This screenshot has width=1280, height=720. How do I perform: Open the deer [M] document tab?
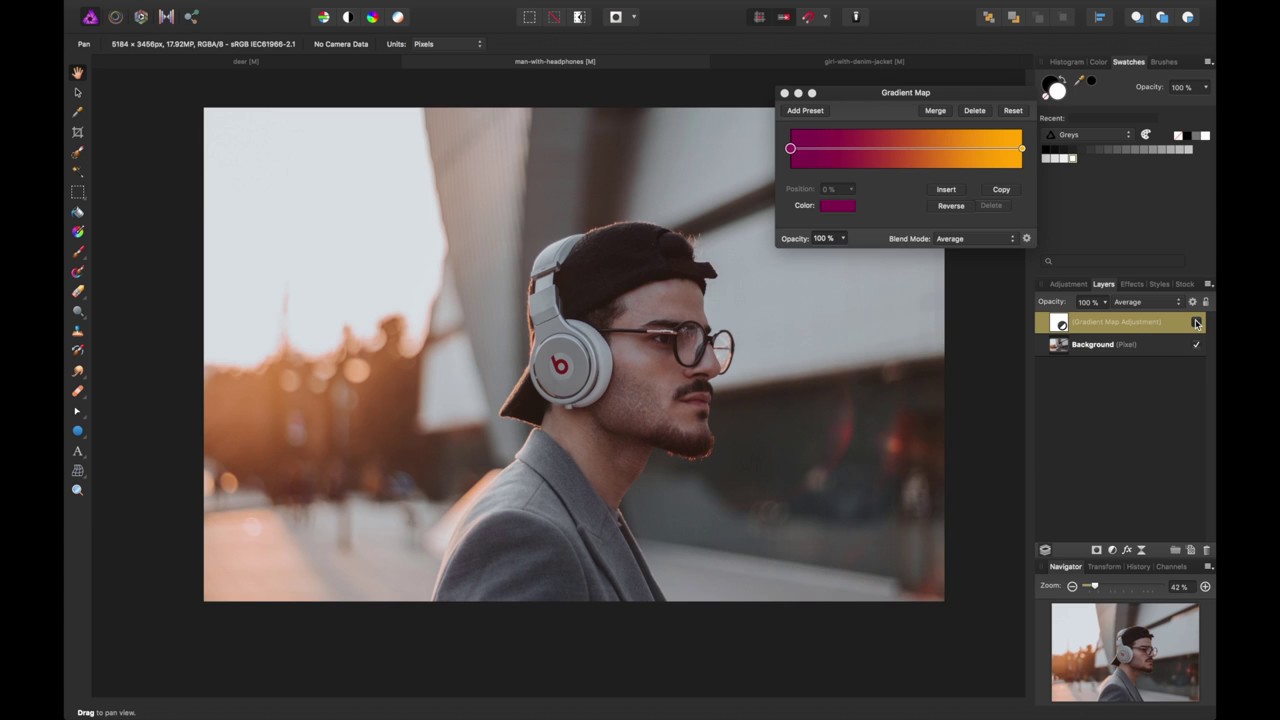pyautogui.click(x=246, y=62)
